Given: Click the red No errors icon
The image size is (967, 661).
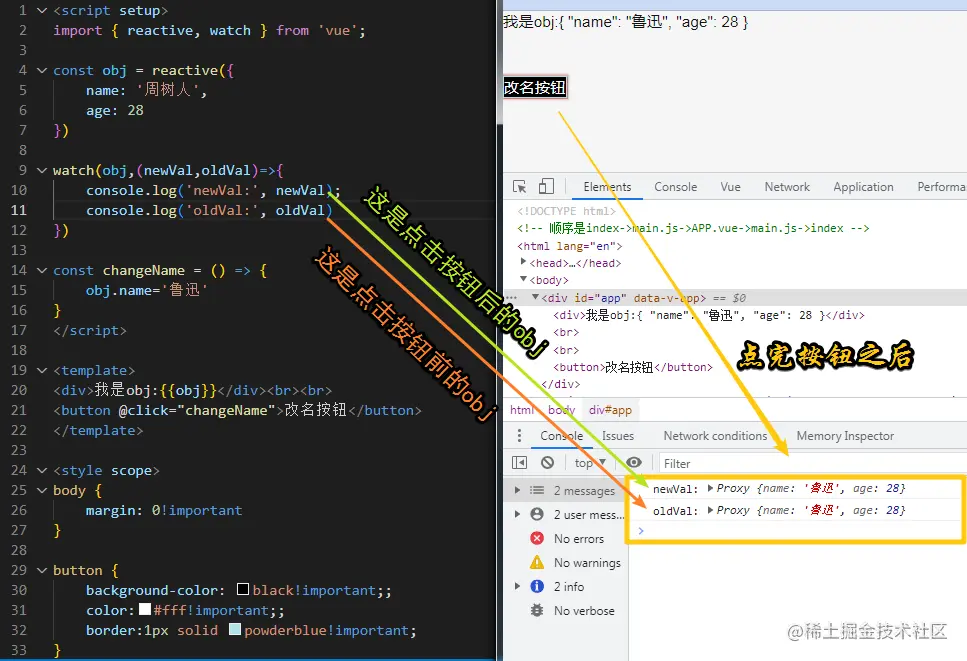Looking at the screenshot, I should click(x=537, y=538).
